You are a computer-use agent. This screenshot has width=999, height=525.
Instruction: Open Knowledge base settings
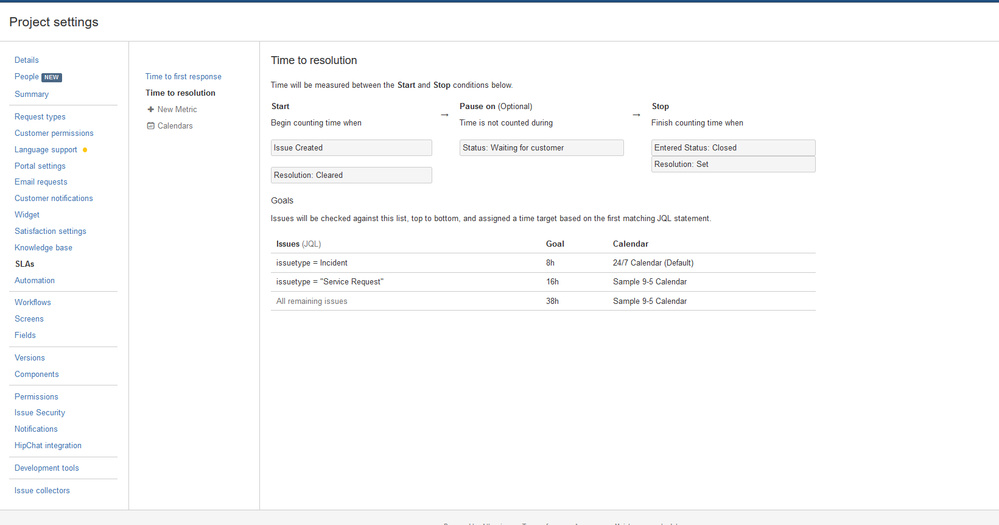coord(43,248)
